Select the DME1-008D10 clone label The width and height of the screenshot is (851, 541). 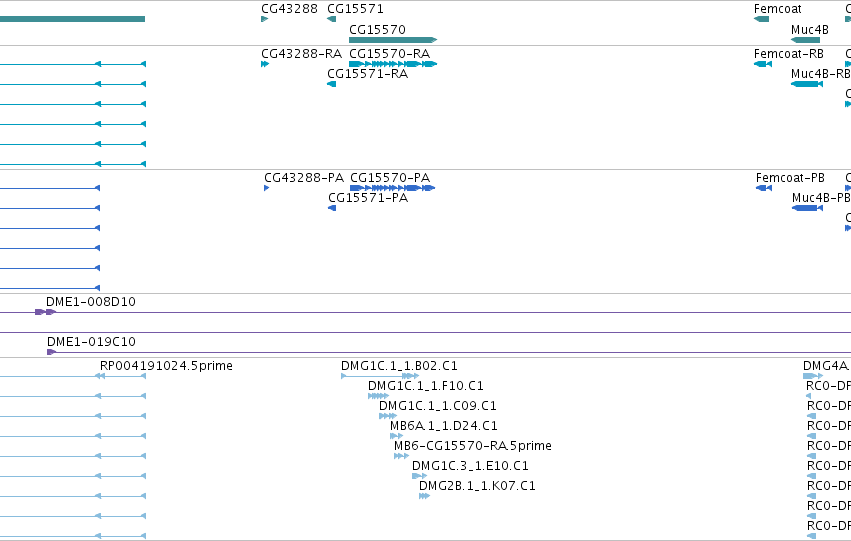(x=91, y=302)
